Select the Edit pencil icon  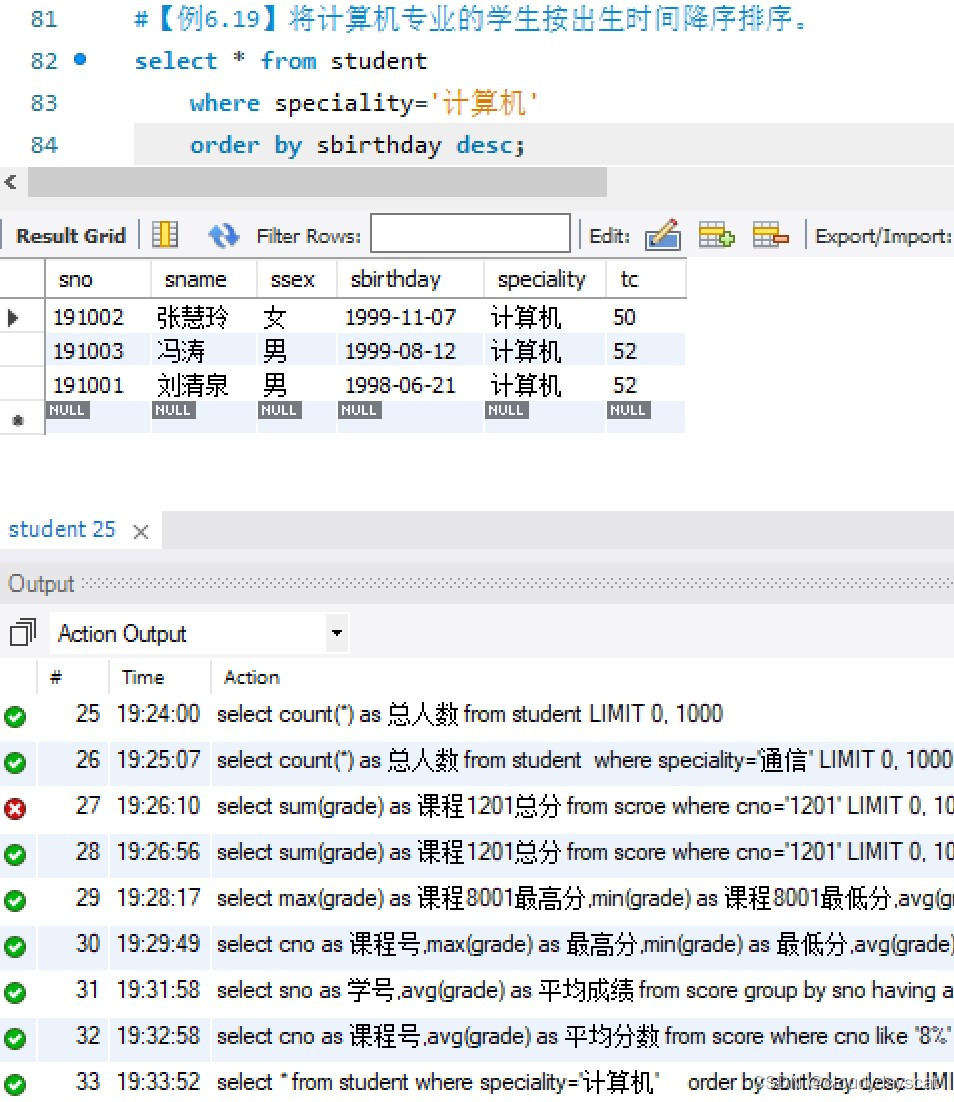pyautogui.click(x=662, y=234)
